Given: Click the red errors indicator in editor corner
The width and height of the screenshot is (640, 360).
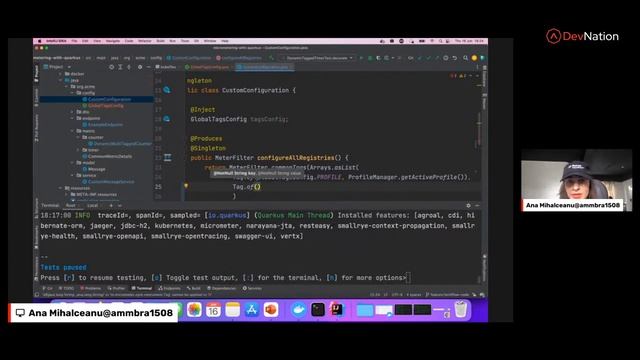Looking at the screenshot, I should click(x=453, y=76).
